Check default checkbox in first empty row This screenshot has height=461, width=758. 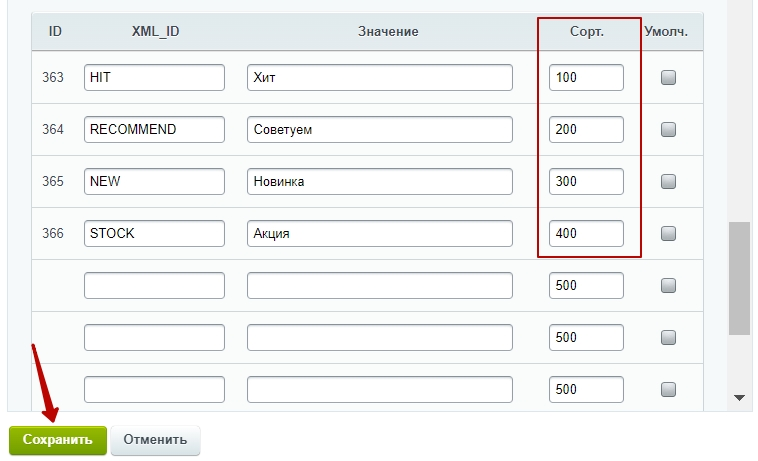tap(668, 286)
